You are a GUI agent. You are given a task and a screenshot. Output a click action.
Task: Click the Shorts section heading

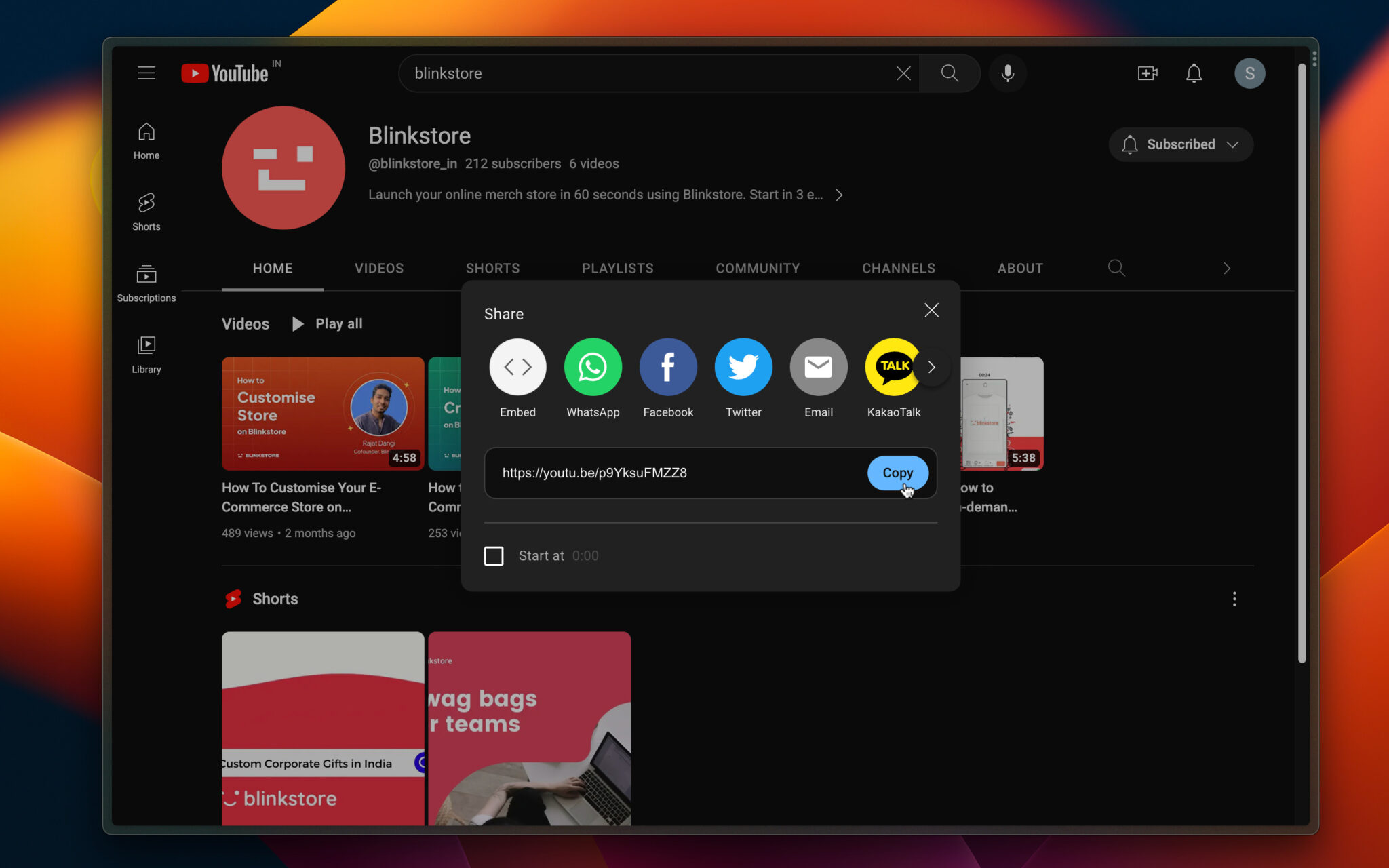[x=275, y=599]
